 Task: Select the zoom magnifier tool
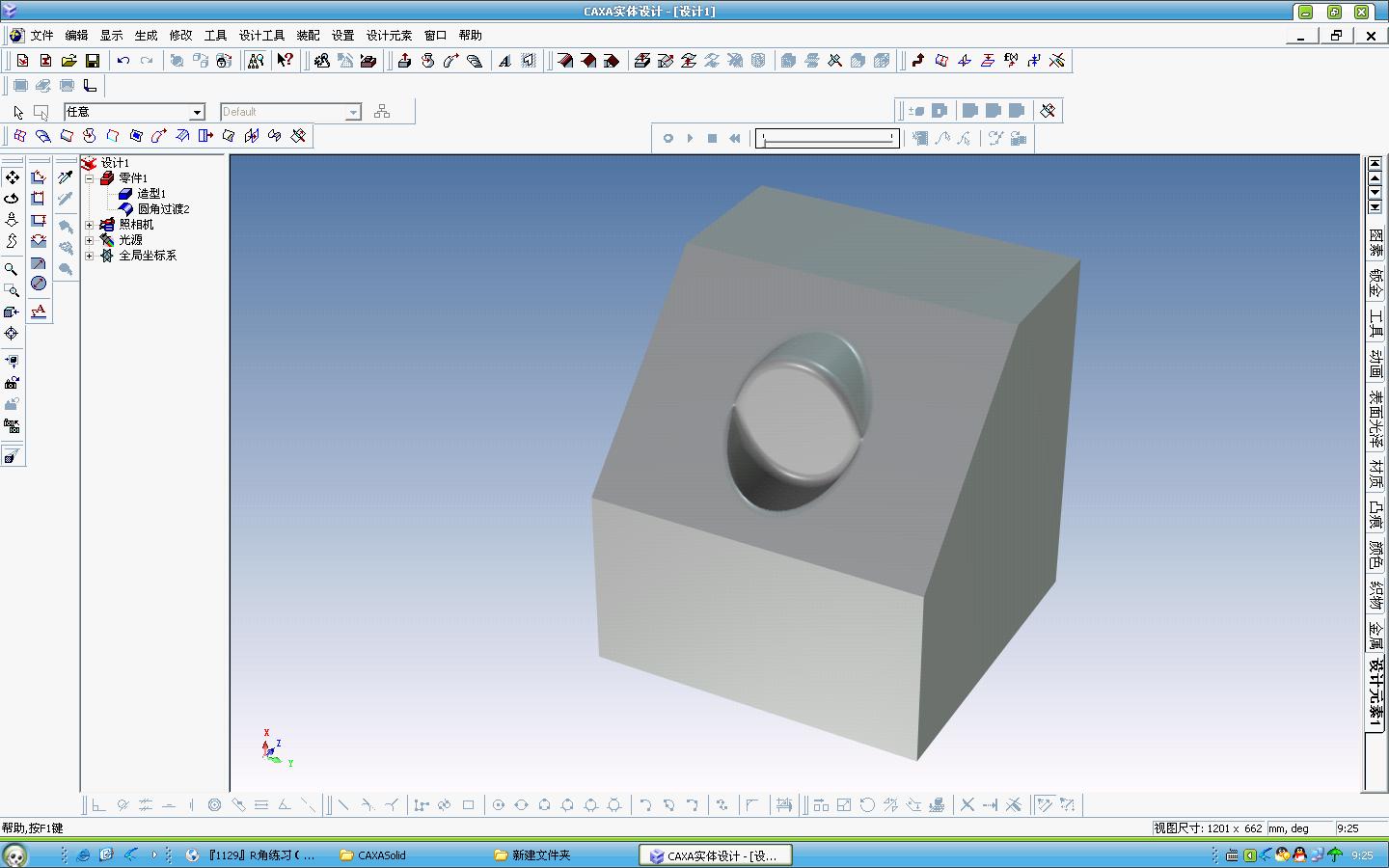(12, 269)
